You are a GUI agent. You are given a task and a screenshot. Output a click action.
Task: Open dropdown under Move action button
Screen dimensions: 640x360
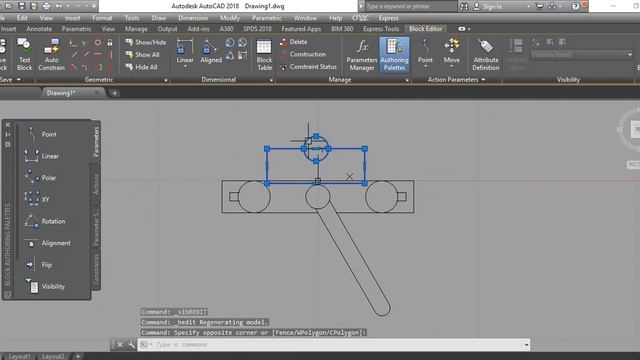(x=451, y=67)
